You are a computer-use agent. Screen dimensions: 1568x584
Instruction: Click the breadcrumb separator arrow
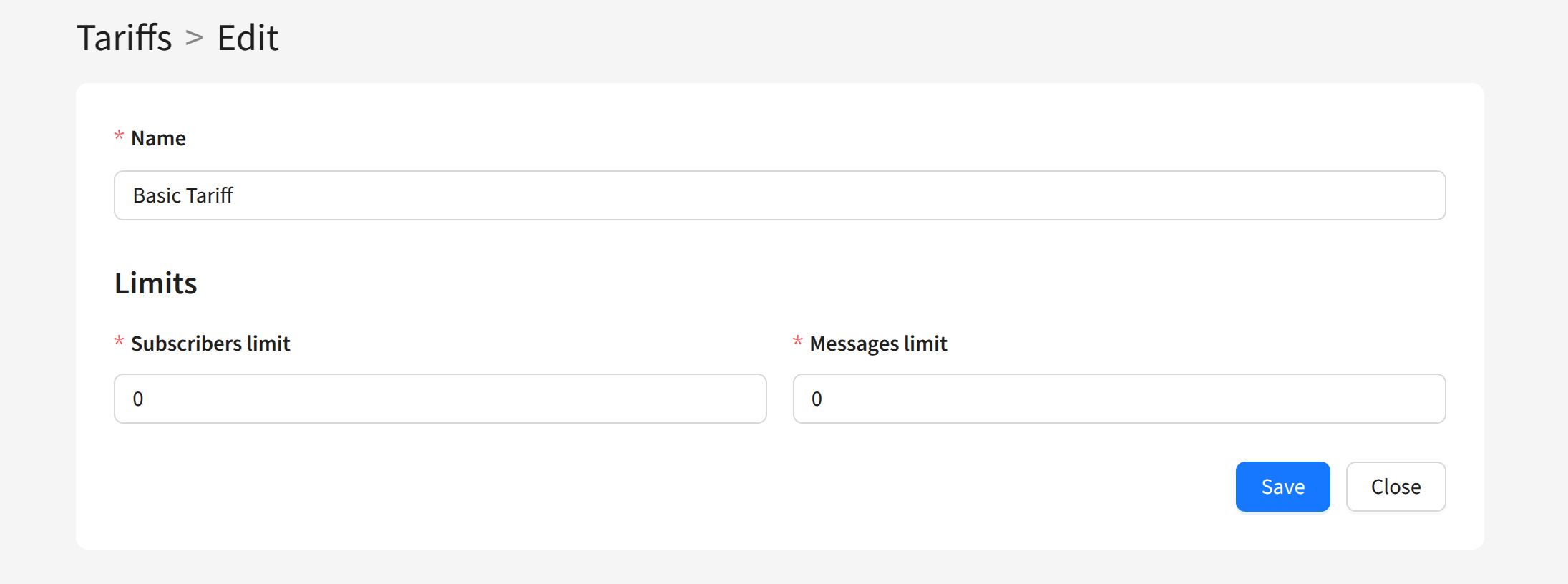pyautogui.click(x=194, y=38)
